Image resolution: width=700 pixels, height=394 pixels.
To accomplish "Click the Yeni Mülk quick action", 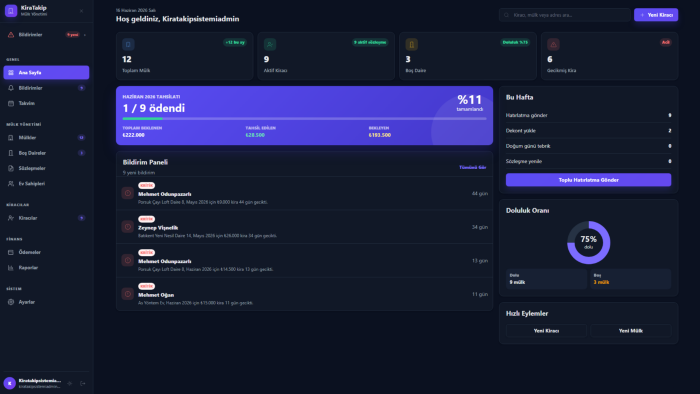I will click(x=630, y=331).
